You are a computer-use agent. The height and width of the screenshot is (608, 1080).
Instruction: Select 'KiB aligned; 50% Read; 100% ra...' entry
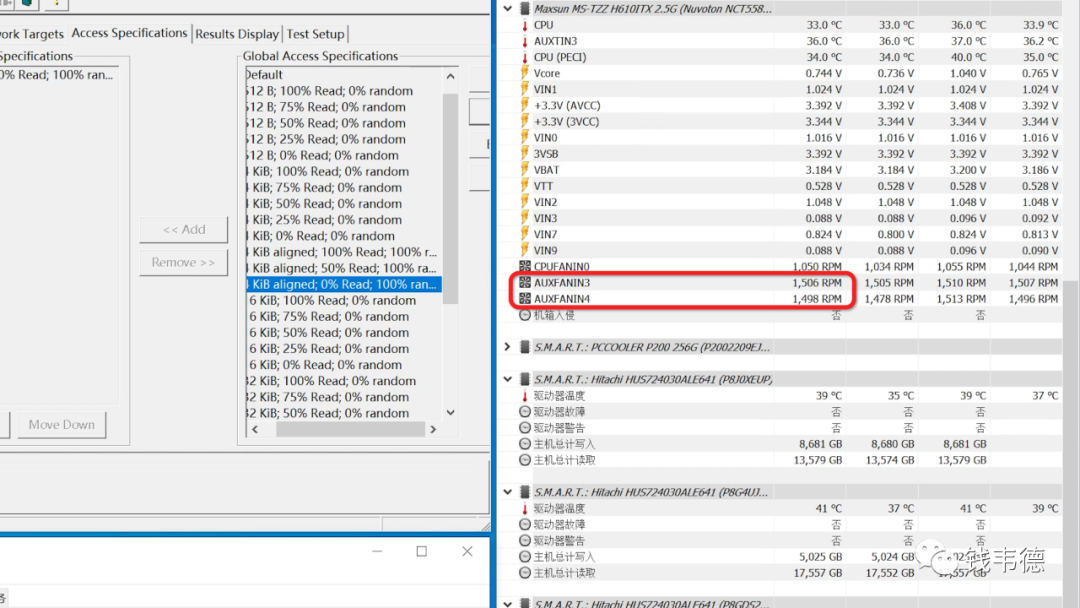(x=344, y=268)
